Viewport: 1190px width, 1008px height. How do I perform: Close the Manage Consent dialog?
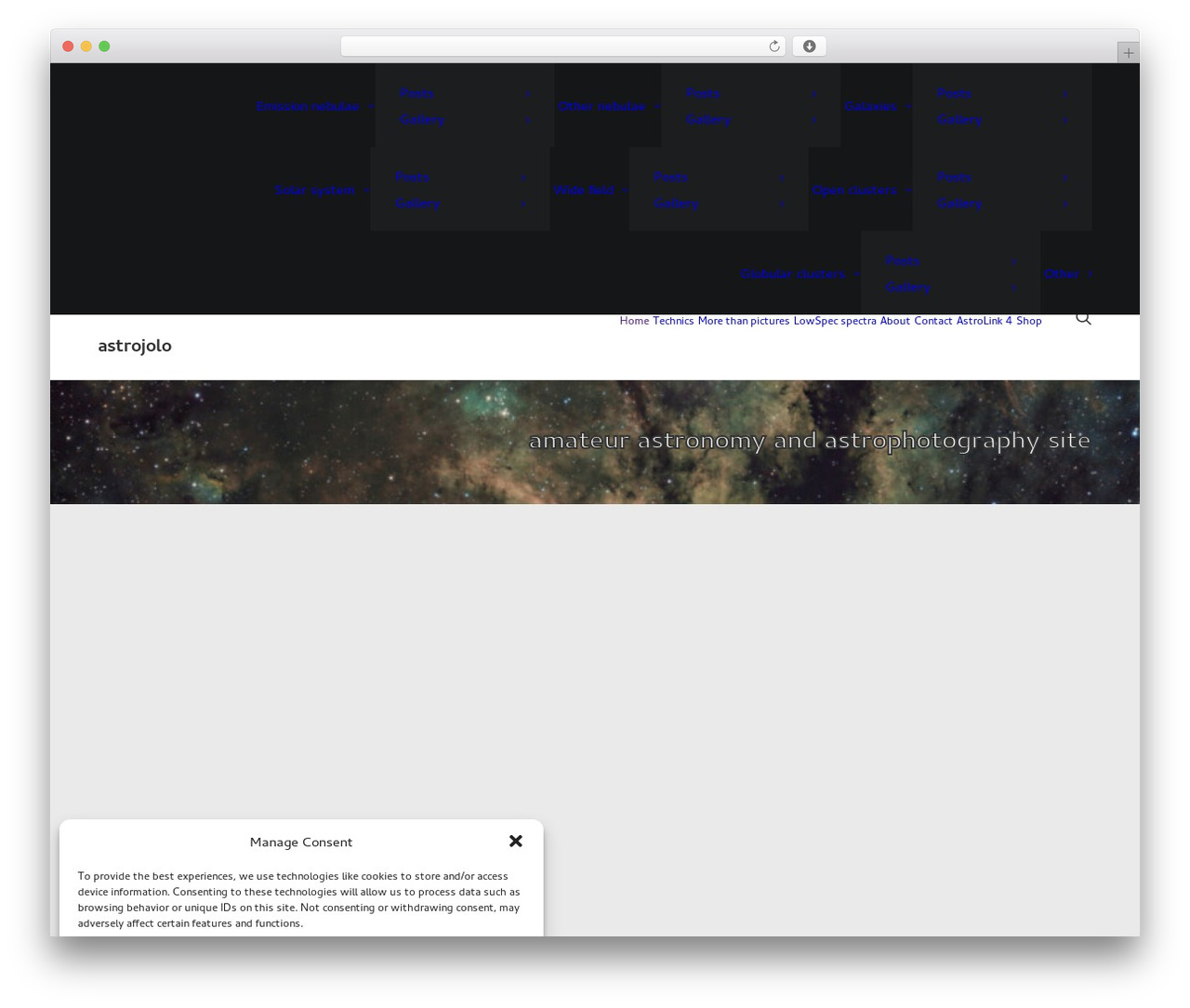coord(516,841)
